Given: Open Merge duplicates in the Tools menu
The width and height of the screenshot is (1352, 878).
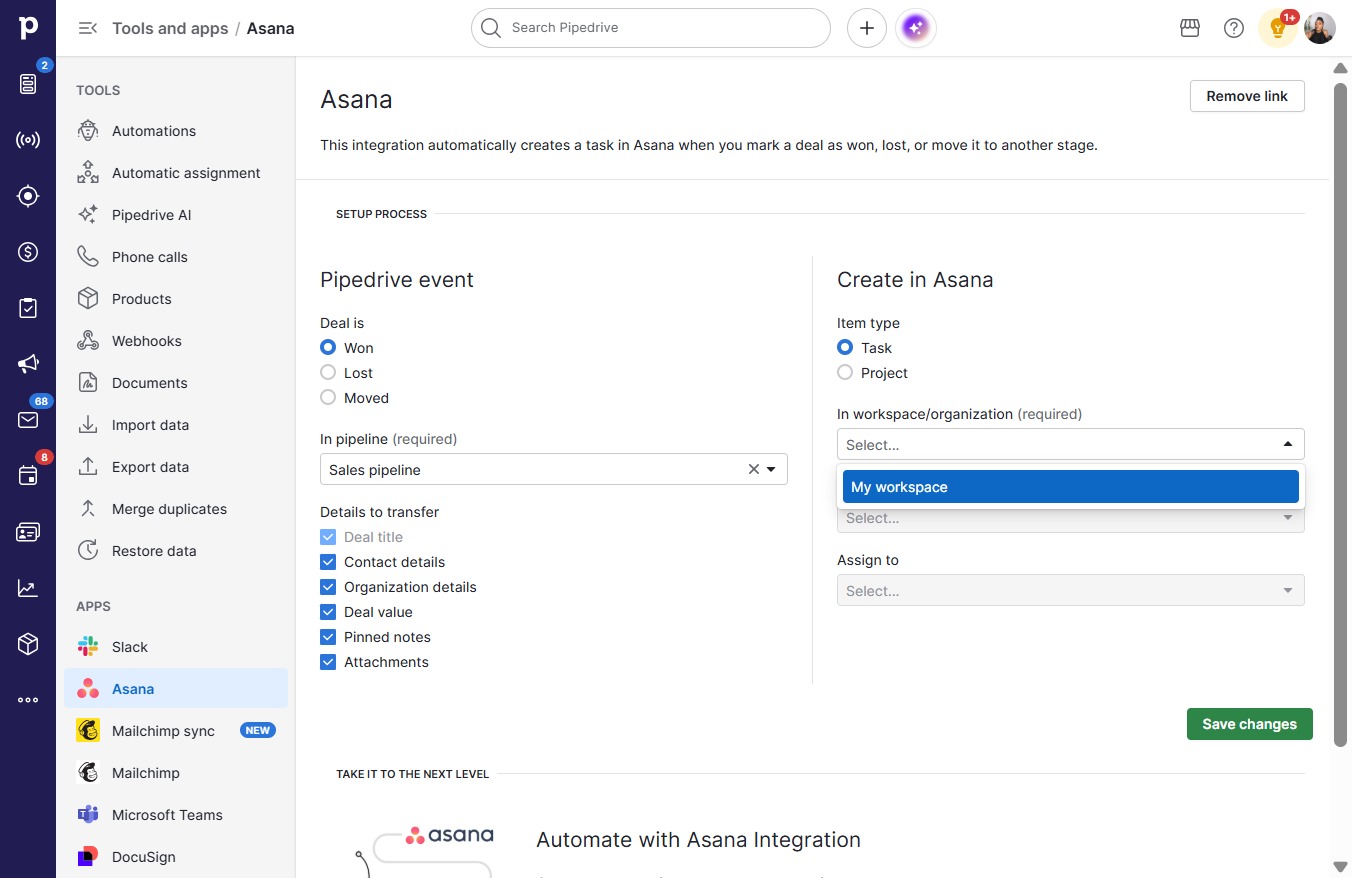Looking at the screenshot, I should click(176, 509).
